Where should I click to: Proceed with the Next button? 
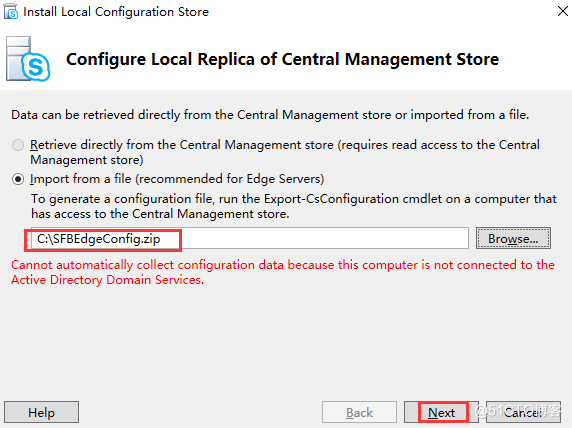[441, 412]
